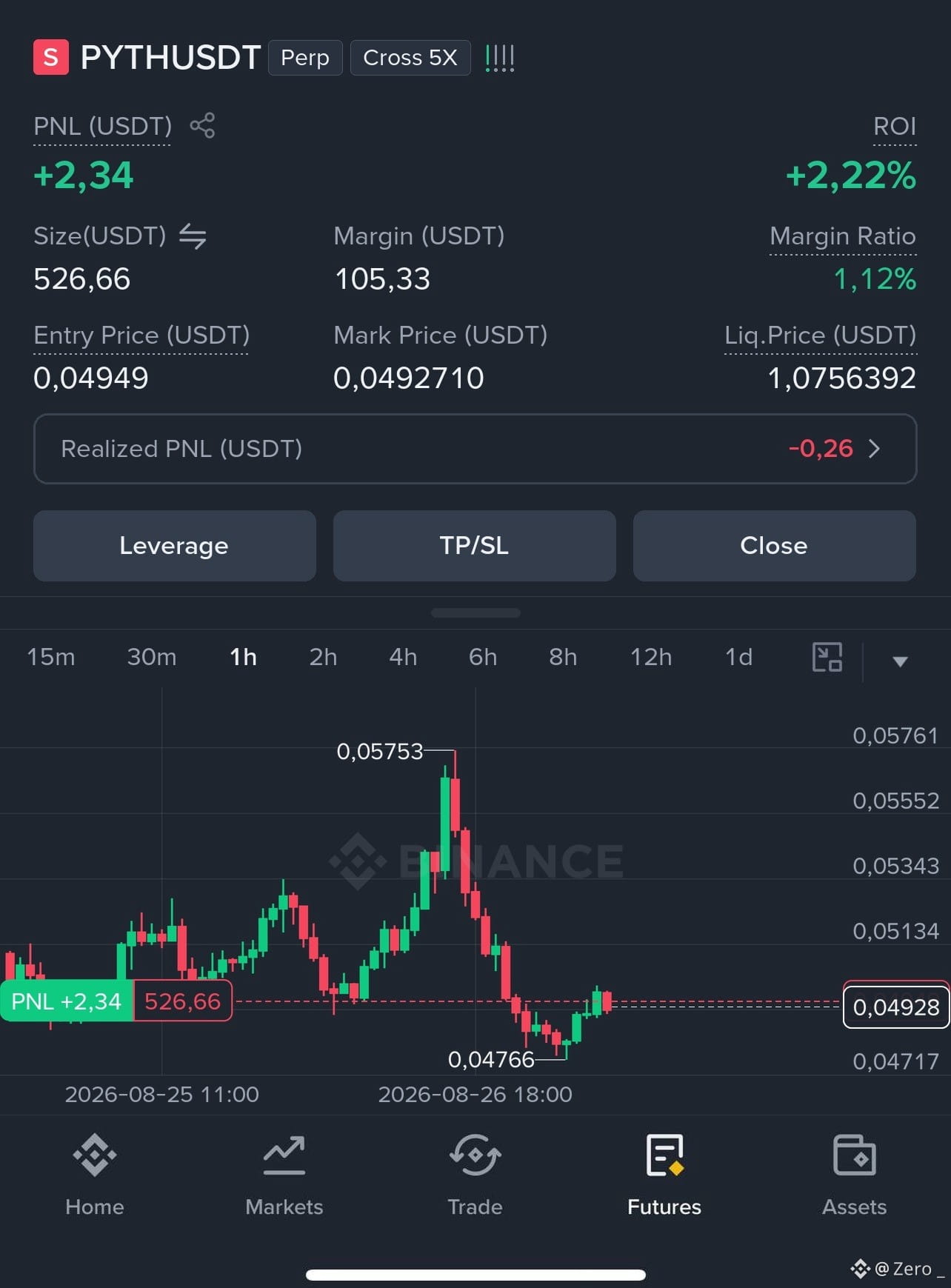
Task: Tap the Entry Price (USDT) label
Action: click(x=141, y=336)
